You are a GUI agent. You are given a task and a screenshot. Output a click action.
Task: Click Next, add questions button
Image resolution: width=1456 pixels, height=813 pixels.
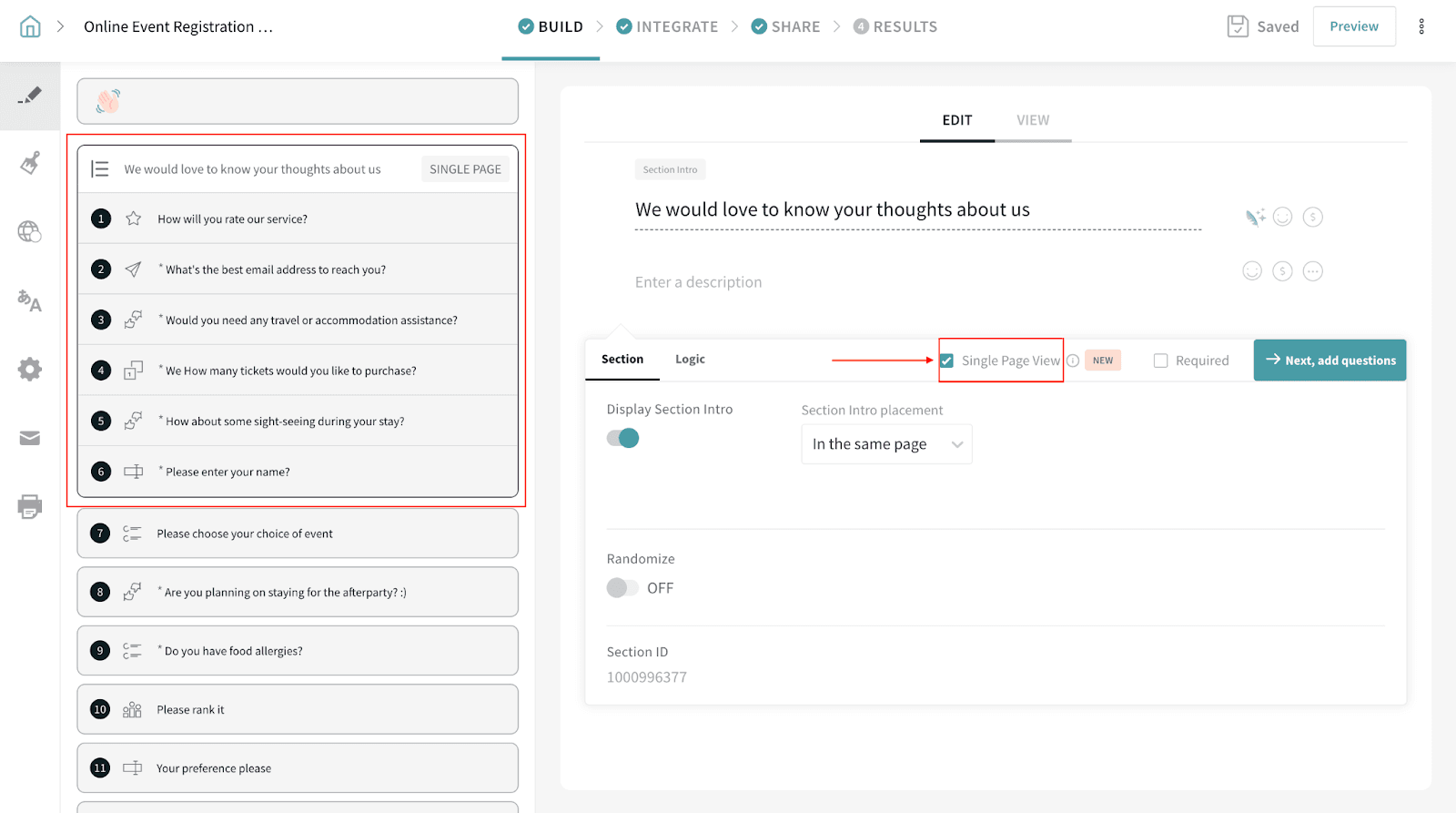(x=1330, y=361)
